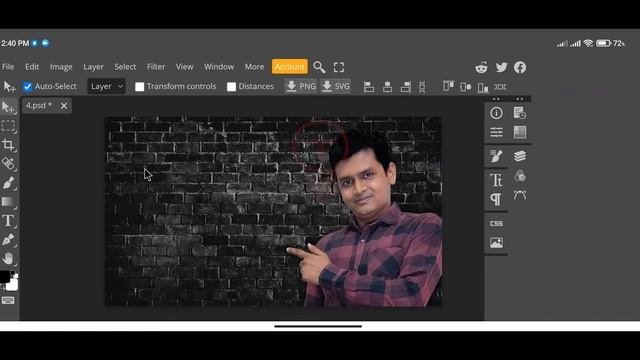Open the Select menu
640x360 pixels.
(125, 67)
